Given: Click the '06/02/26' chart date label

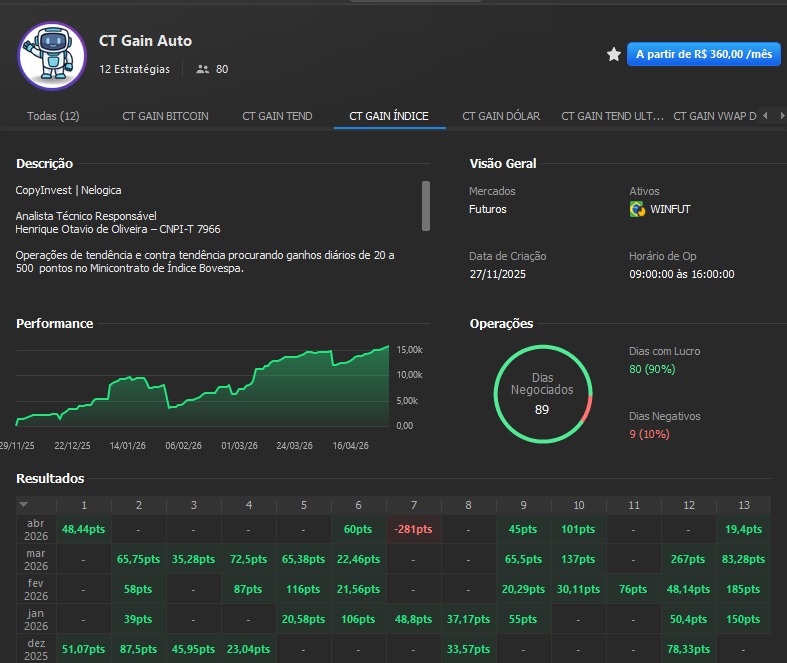Looking at the screenshot, I should (183, 446).
